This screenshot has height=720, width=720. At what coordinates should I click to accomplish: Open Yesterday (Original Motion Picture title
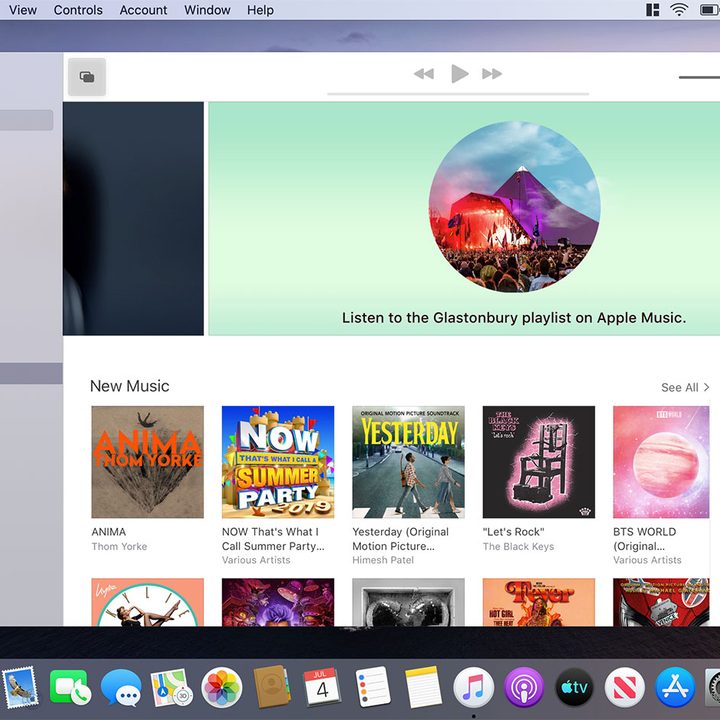tap(400, 539)
